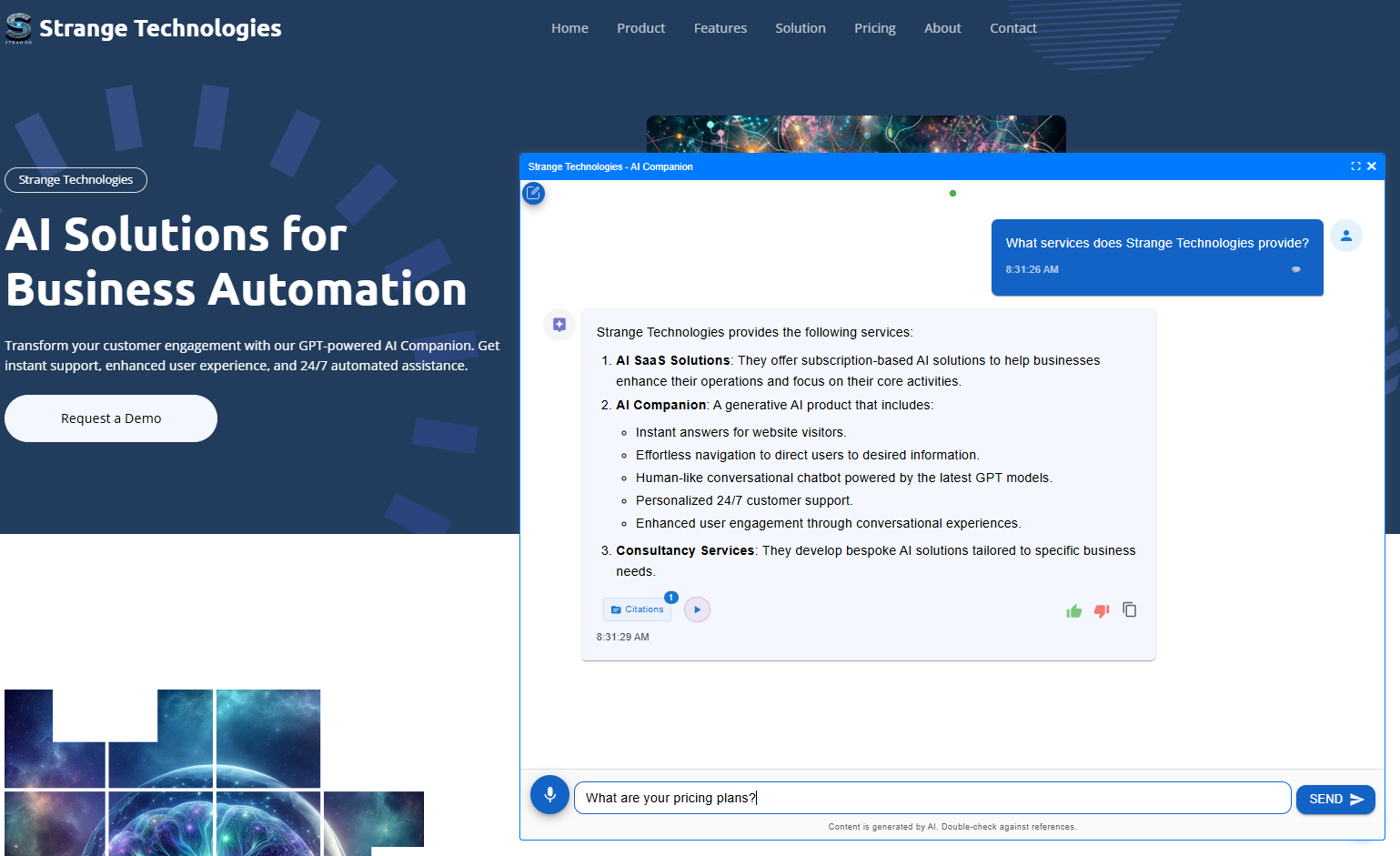Click the new chat edit icon
Screen dimensions: 1400x856
[x=533, y=193]
